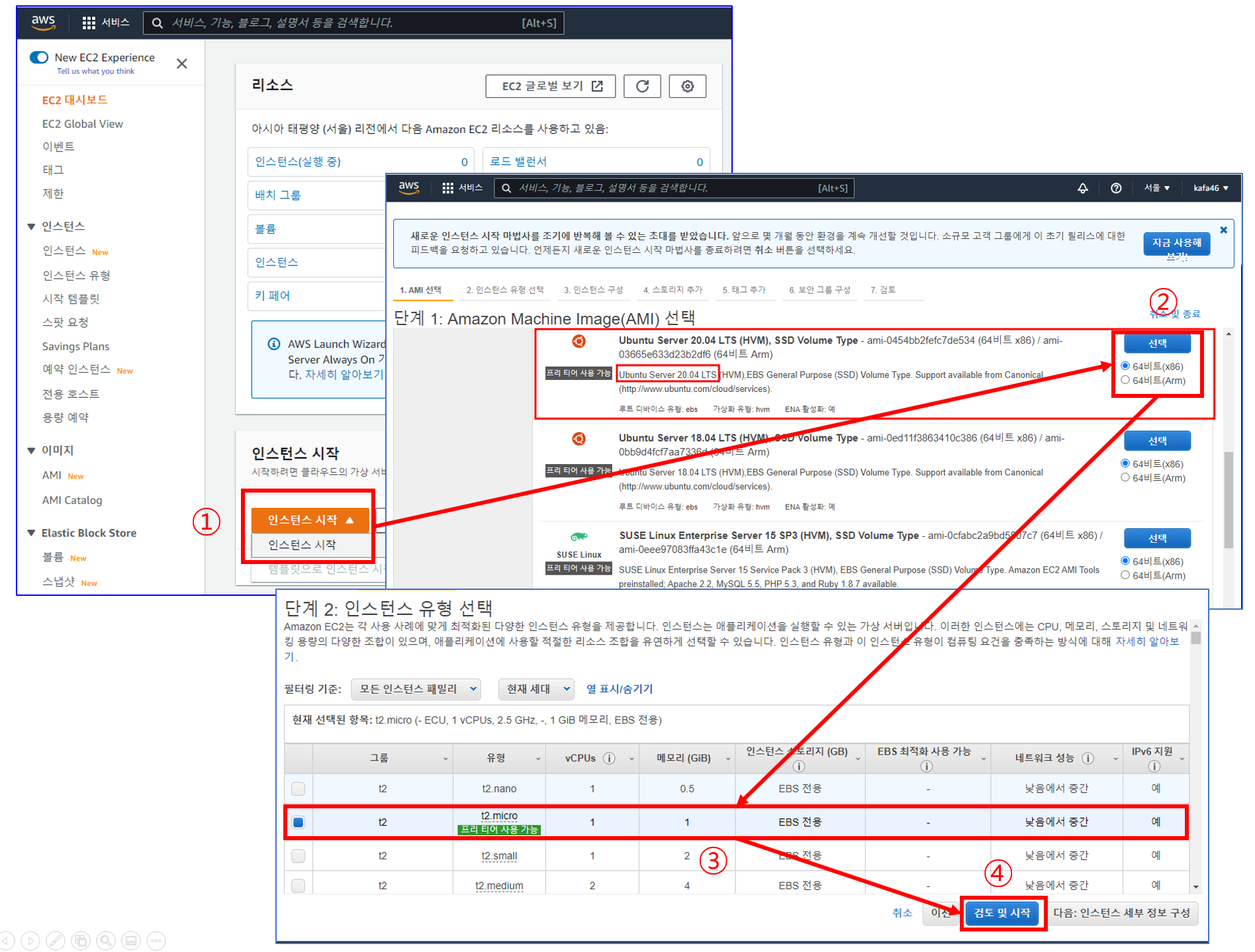Click the instance type table scrollbar down arrow
This screenshot has width=1255, height=952.
1195,886
